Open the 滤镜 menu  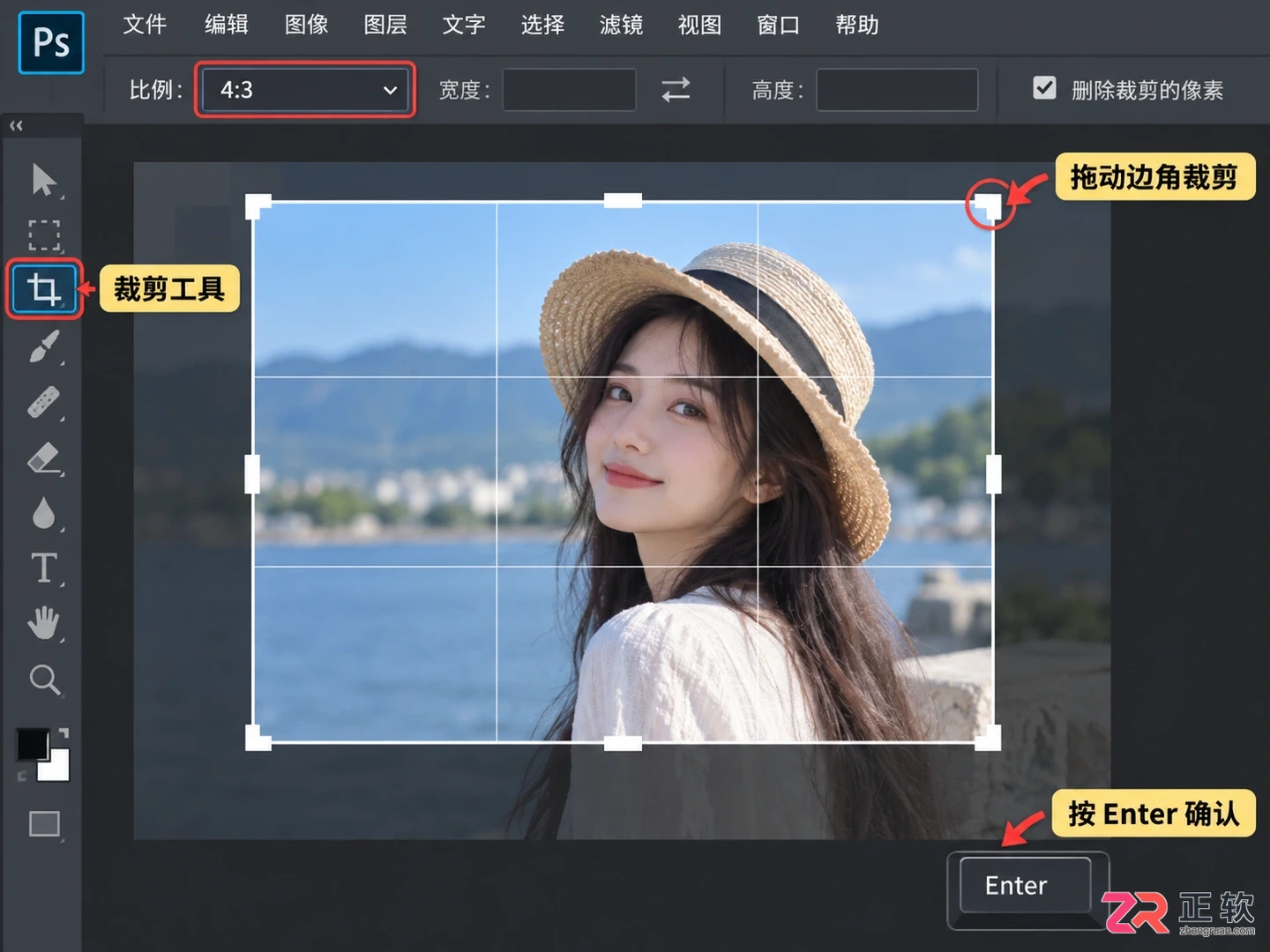tap(621, 25)
